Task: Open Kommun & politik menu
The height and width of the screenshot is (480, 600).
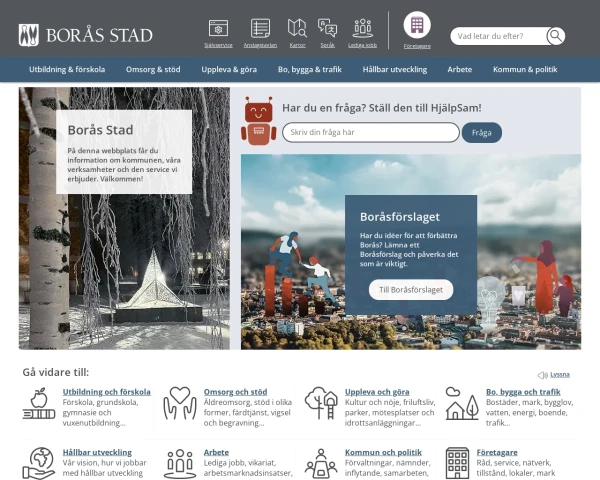Action: coord(525,69)
